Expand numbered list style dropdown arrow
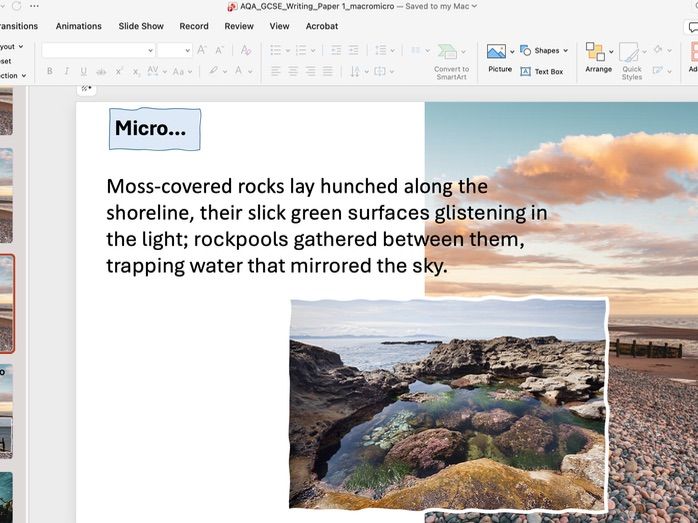 click(313, 51)
